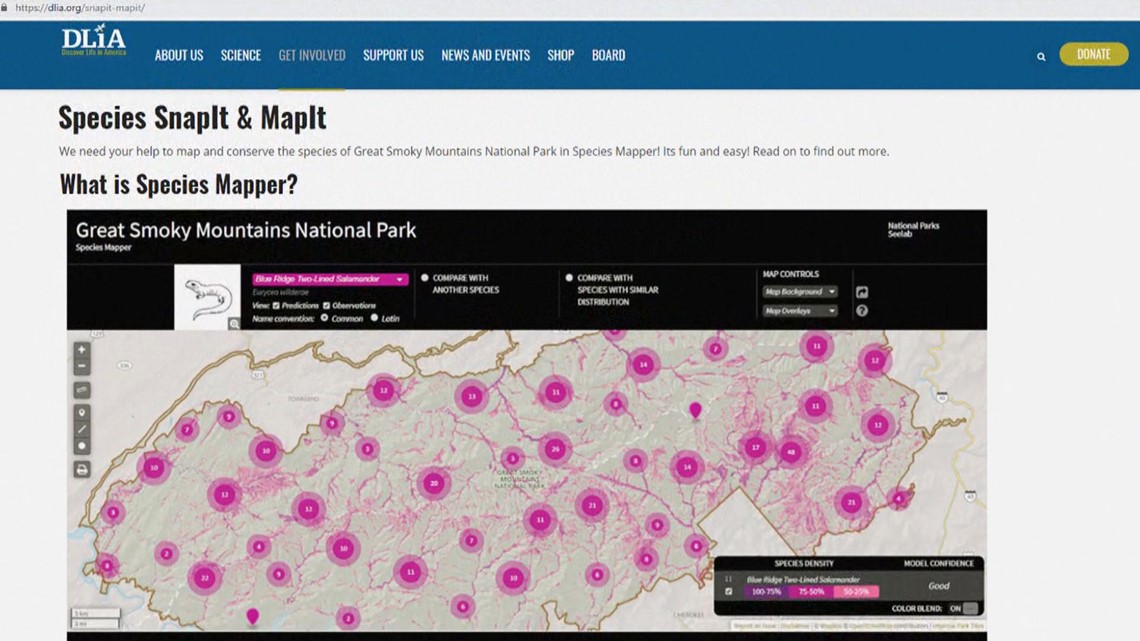
Task: Toggle the species density legend checkbox
Action: (x=728, y=592)
